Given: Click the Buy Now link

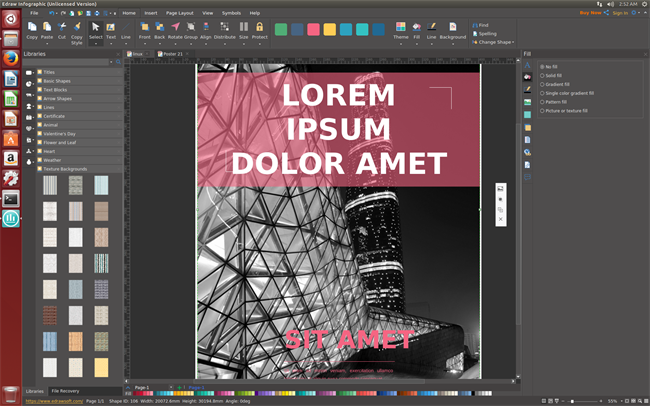Looking at the screenshot, I should pos(590,13).
